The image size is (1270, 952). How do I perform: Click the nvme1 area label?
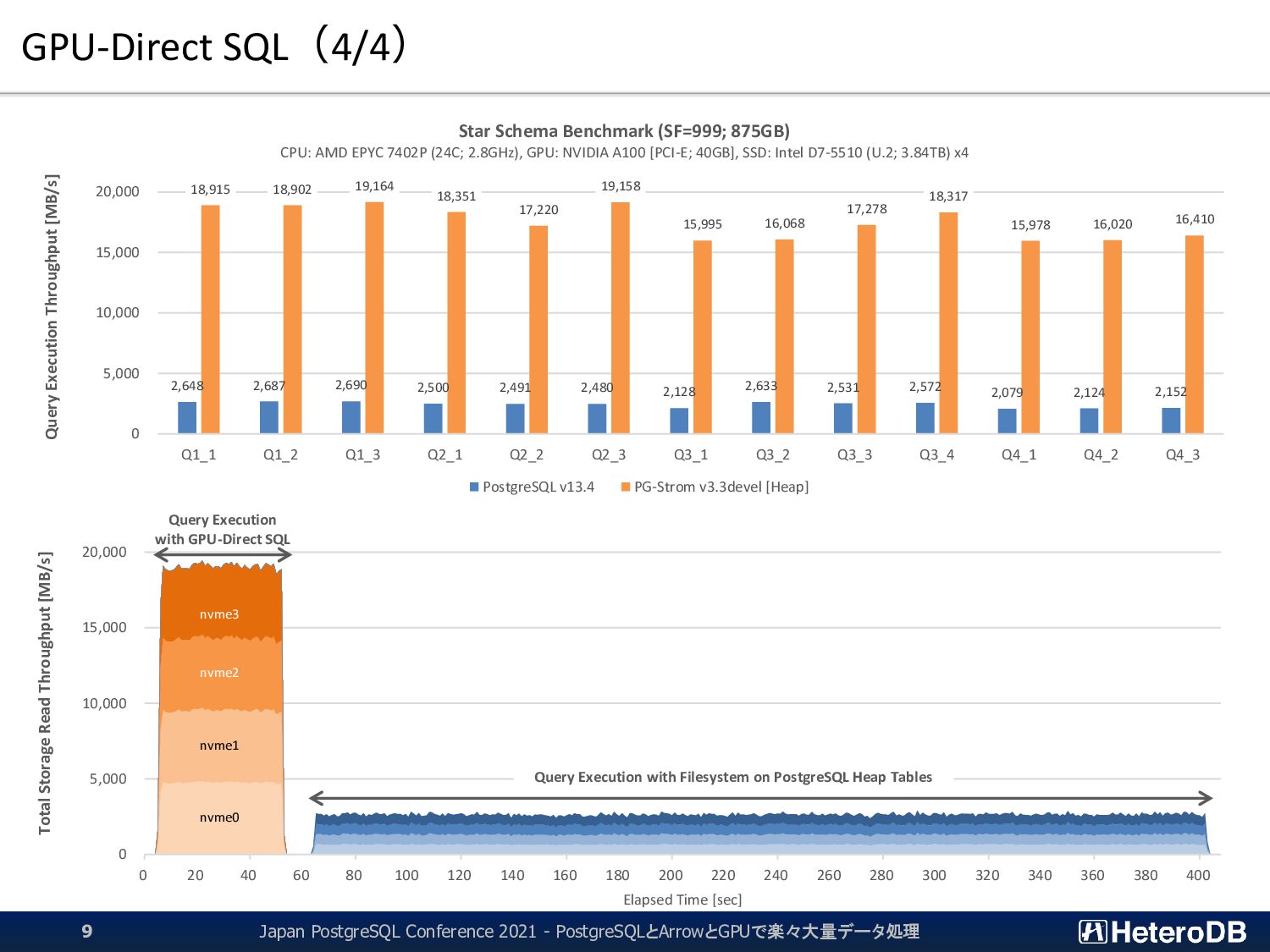[219, 746]
